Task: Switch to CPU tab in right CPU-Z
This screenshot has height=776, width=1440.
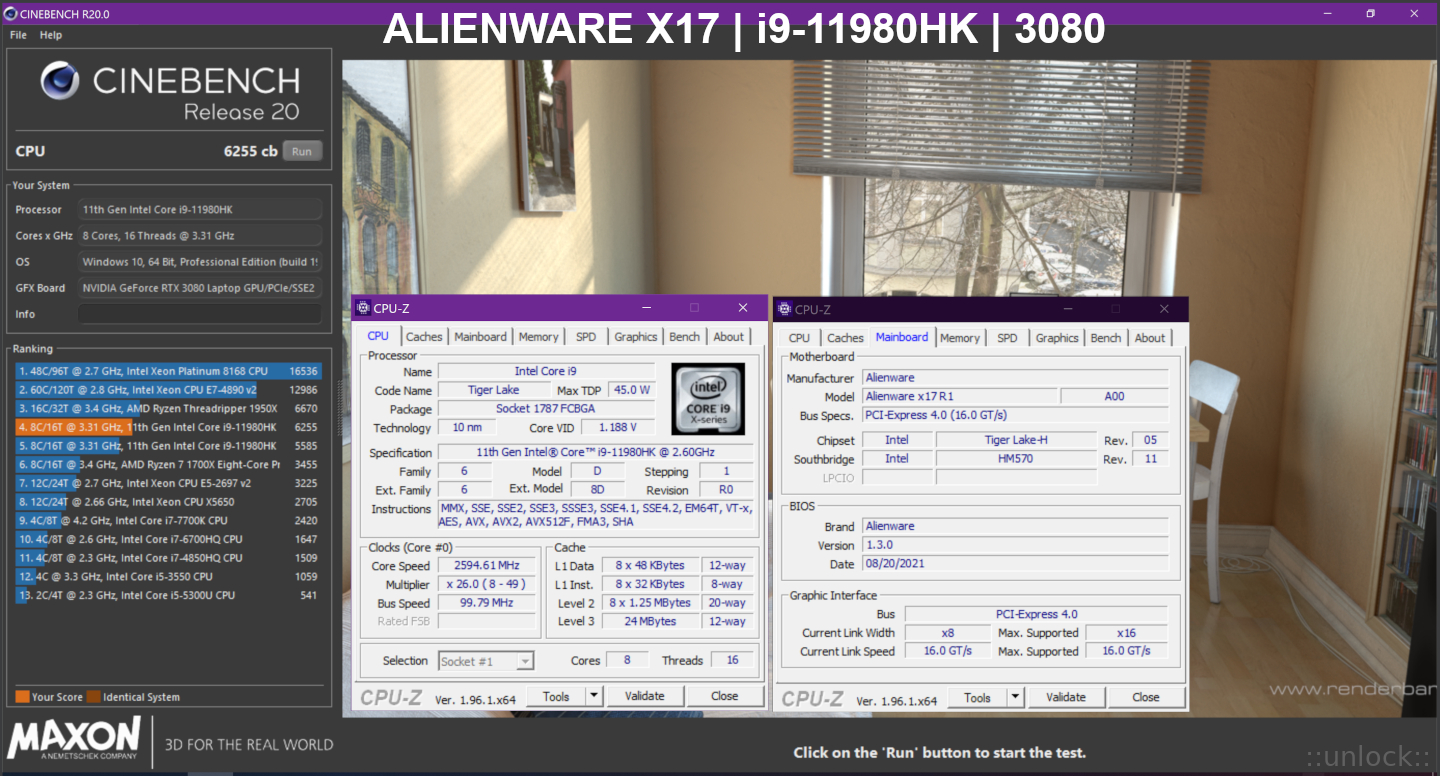Action: point(799,338)
